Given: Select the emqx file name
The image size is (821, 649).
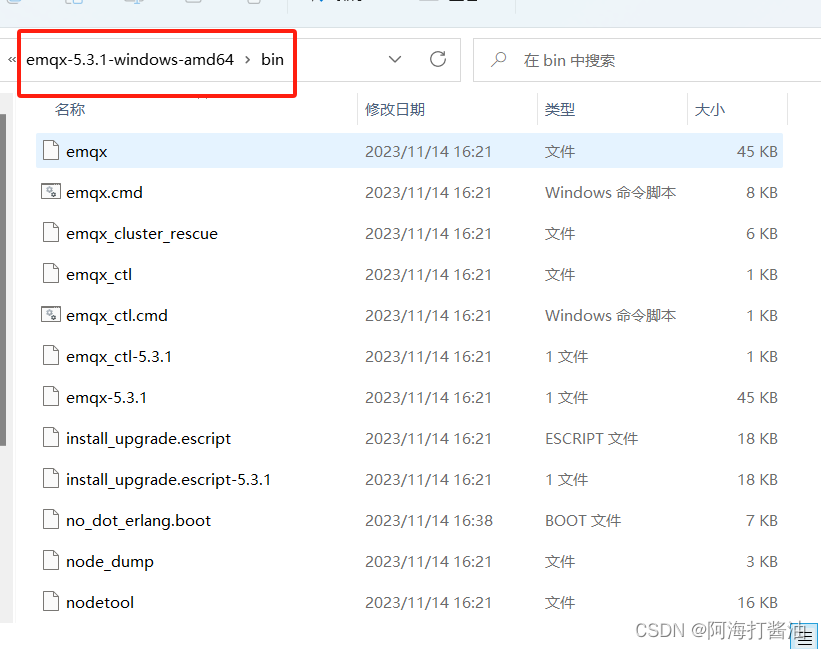Looking at the screenshot, I should (x=86, y=152).
